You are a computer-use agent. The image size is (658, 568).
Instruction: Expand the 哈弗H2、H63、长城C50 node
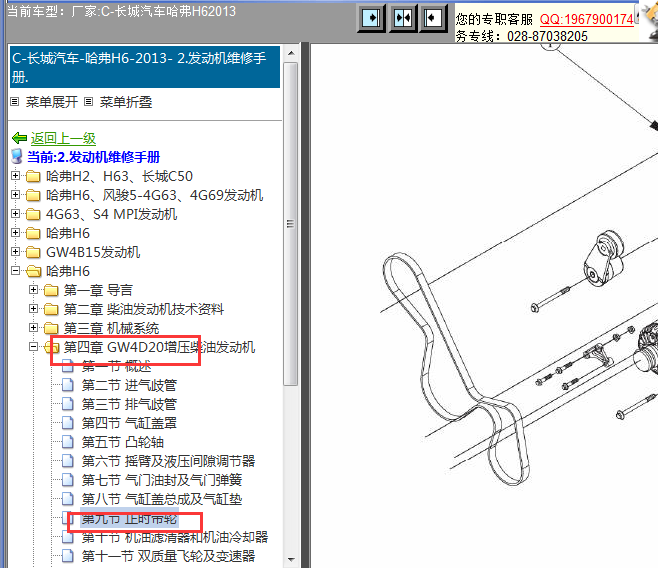click(16, 175)
